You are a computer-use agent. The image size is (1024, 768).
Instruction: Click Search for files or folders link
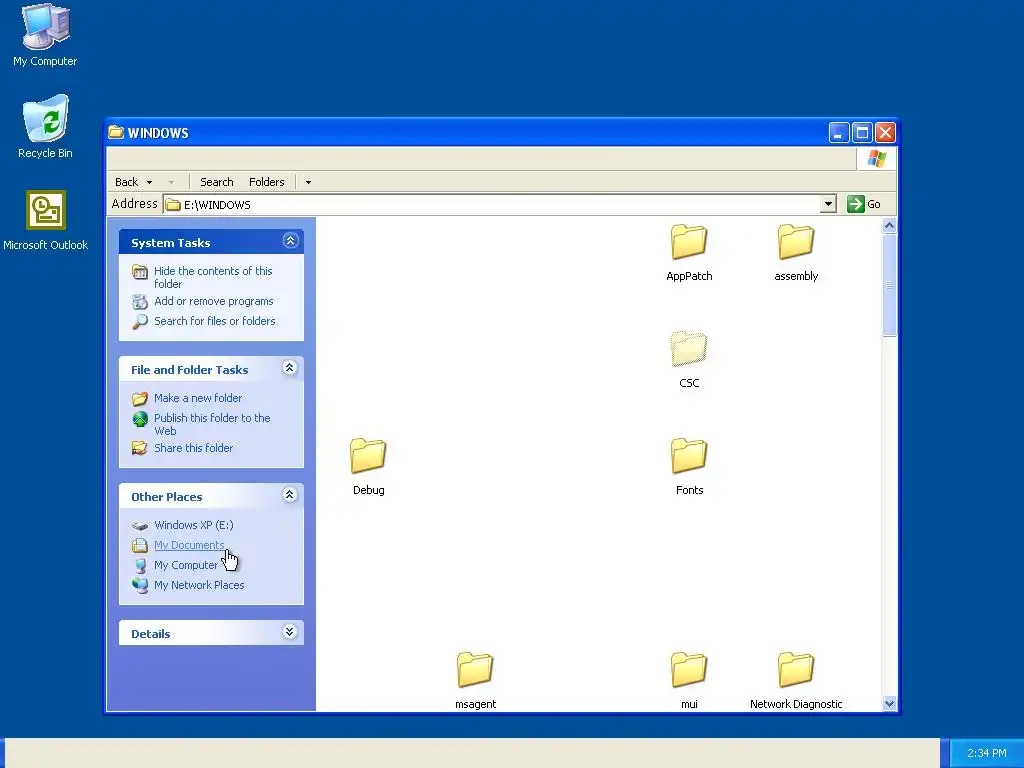pyautogui.click(x=214, y=321)
